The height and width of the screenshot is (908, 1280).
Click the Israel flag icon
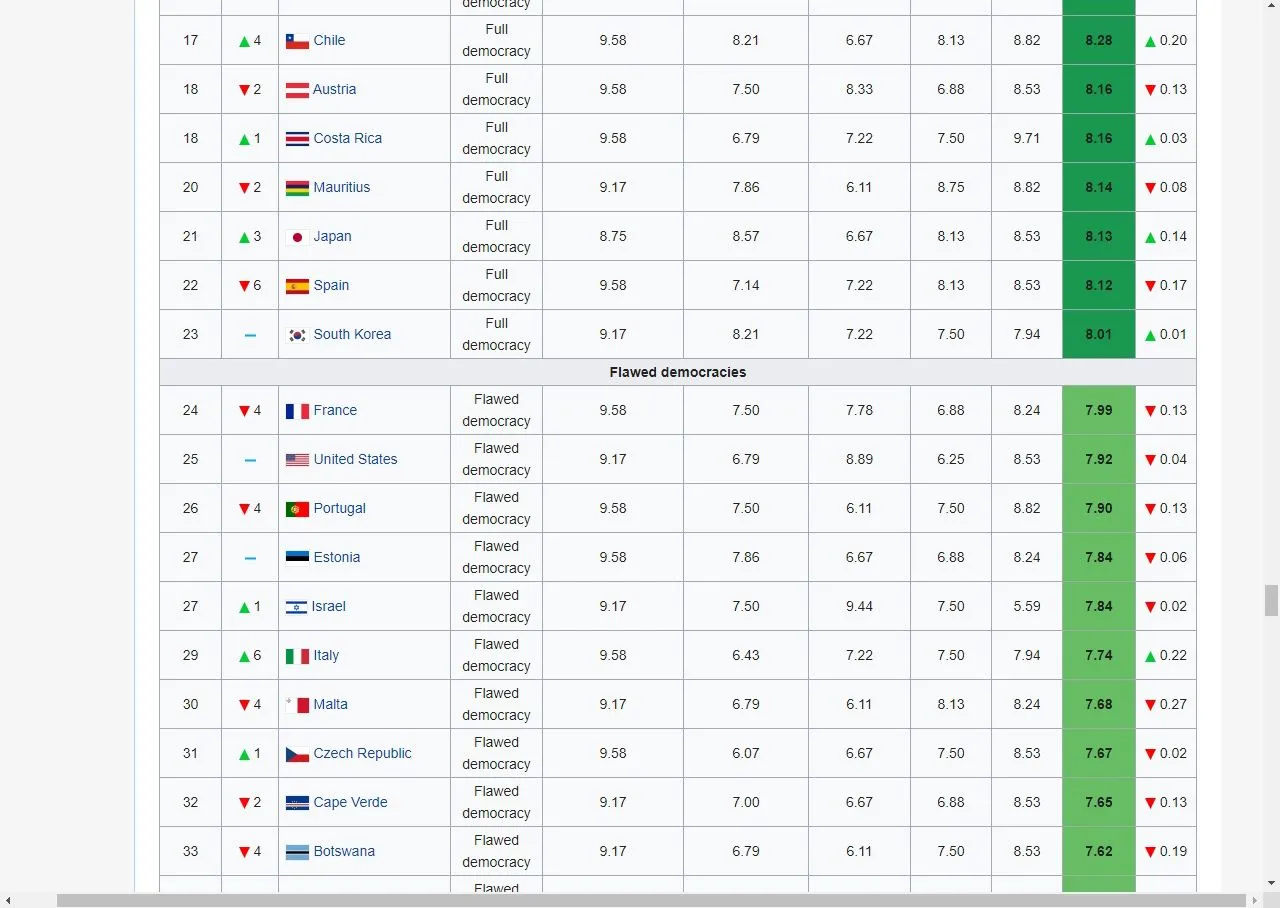[x=296, y=606]
